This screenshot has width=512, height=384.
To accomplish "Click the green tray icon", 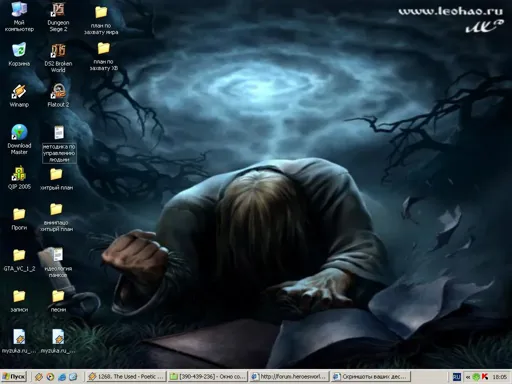I will tap(476, 377).
